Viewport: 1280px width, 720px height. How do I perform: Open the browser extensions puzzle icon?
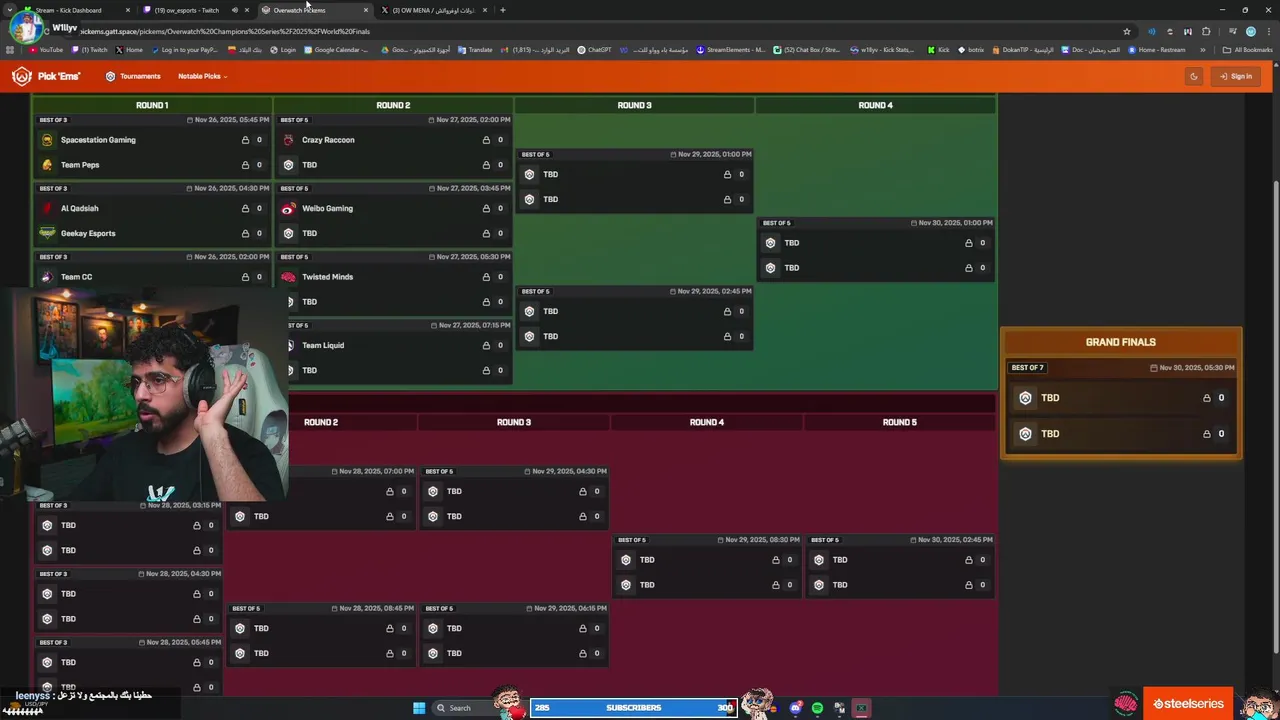(1206, 31)
